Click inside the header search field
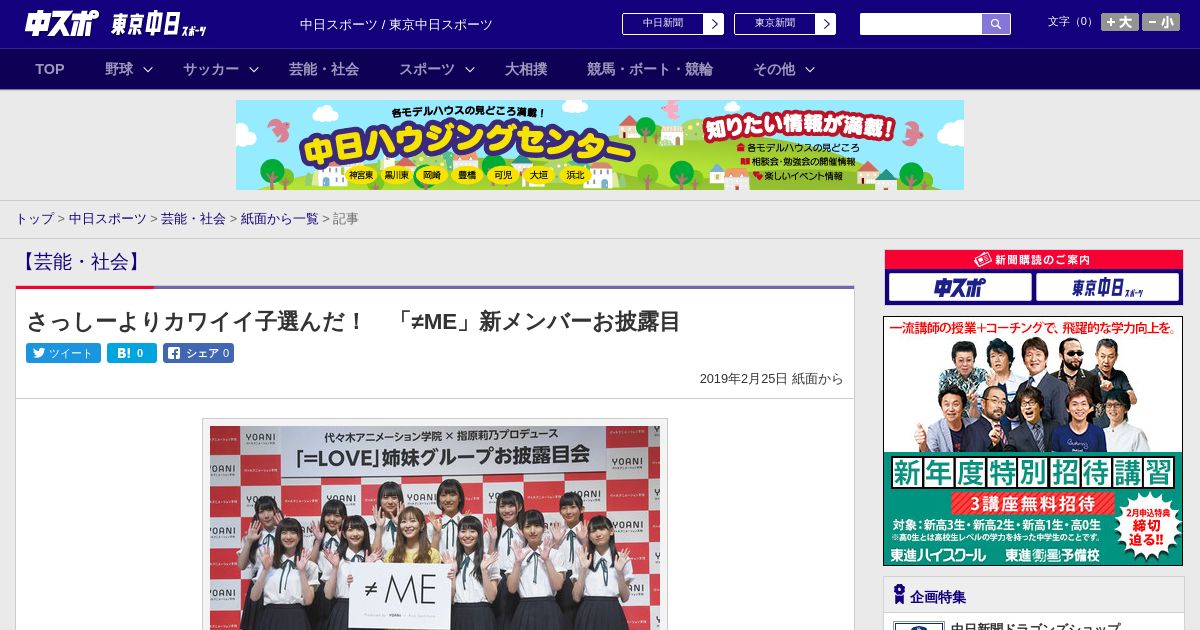Screen dimensions: 1200x630 tap(921, 24)
